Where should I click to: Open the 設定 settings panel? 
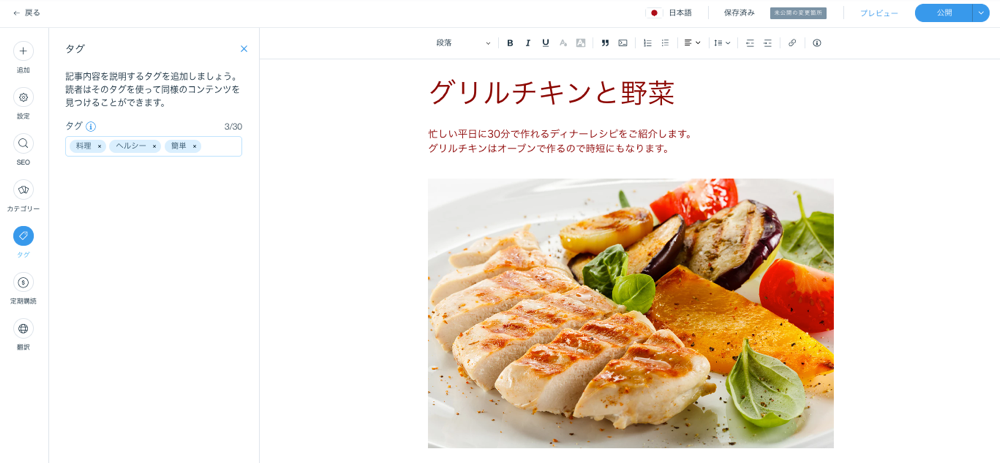pos(24,103)
